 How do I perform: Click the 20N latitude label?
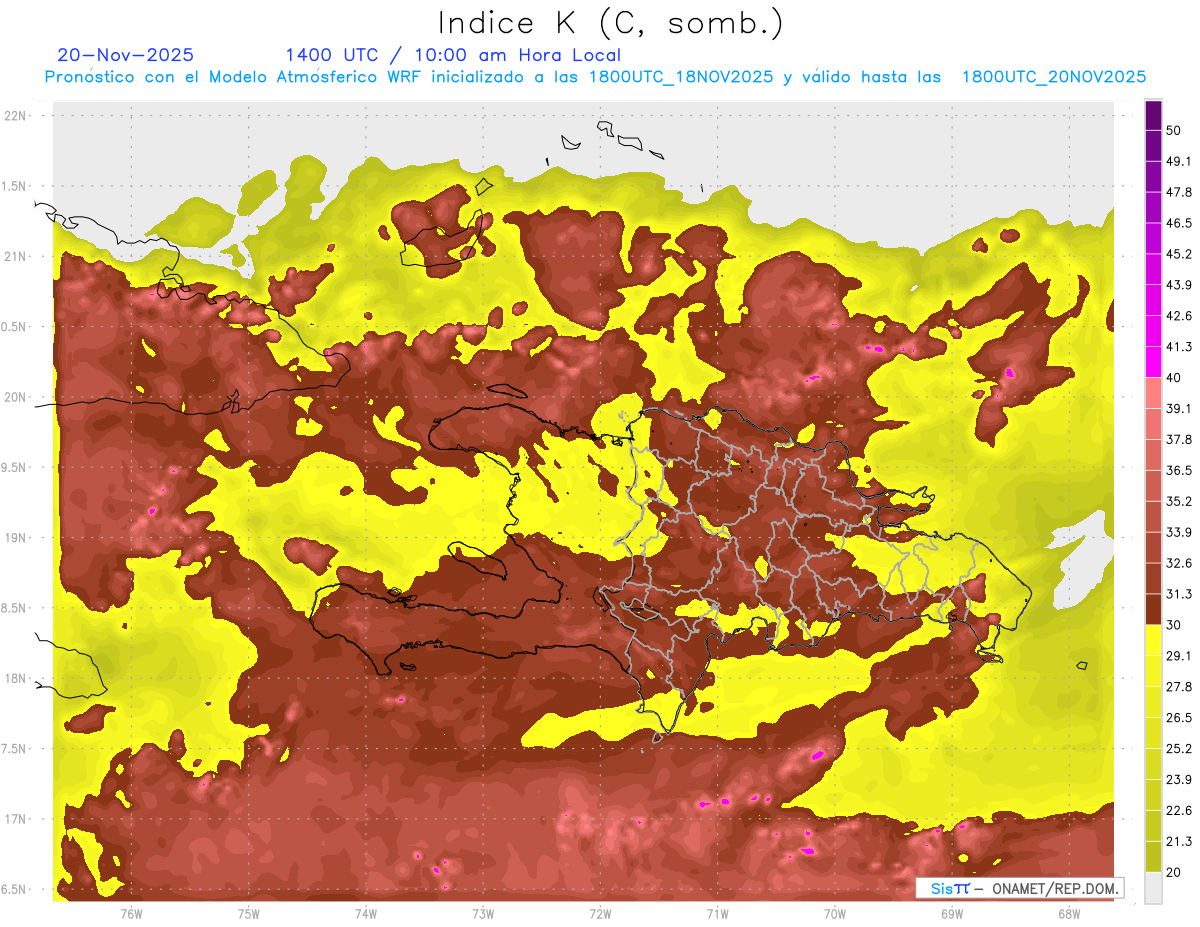(17, 397)
